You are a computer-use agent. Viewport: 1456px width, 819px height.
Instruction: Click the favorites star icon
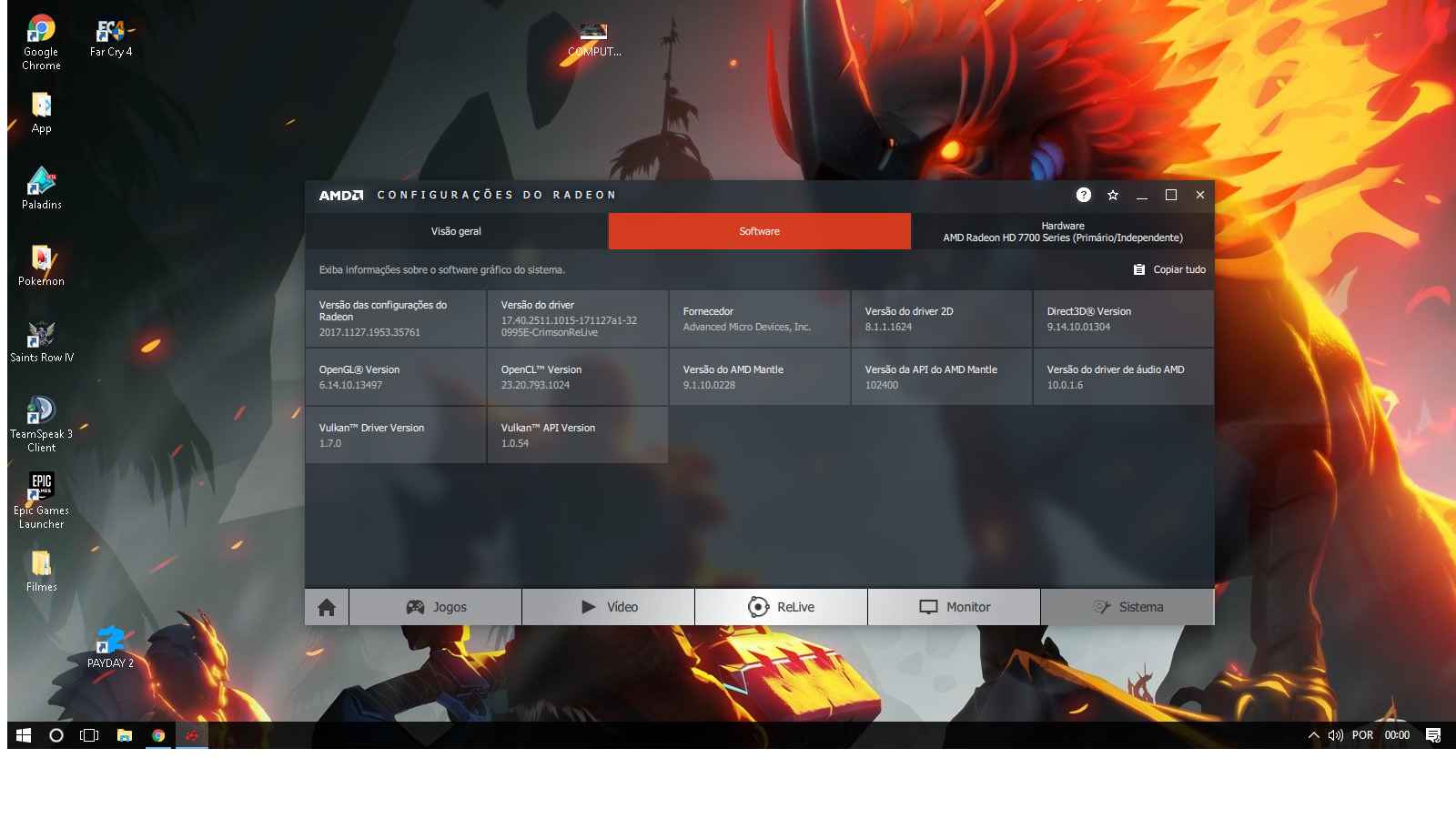[x=1112, y=195]
